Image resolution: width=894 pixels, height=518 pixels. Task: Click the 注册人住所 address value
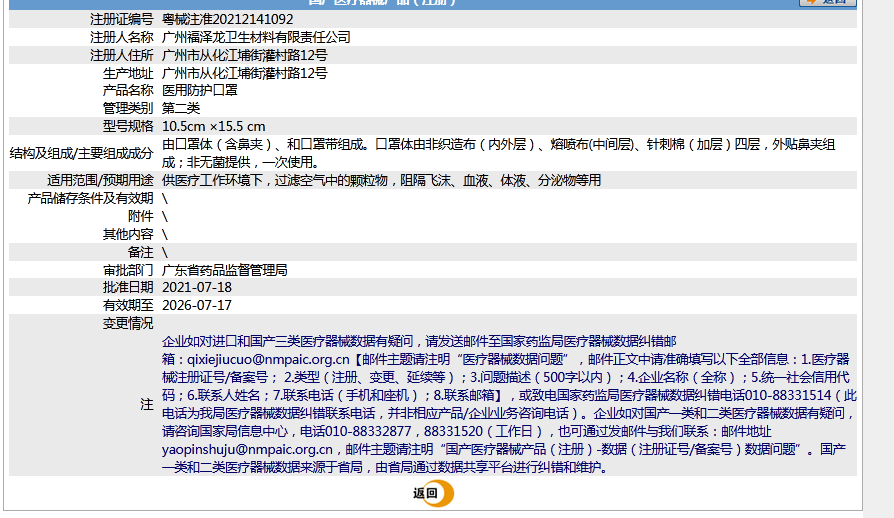(x=245, y=55)
